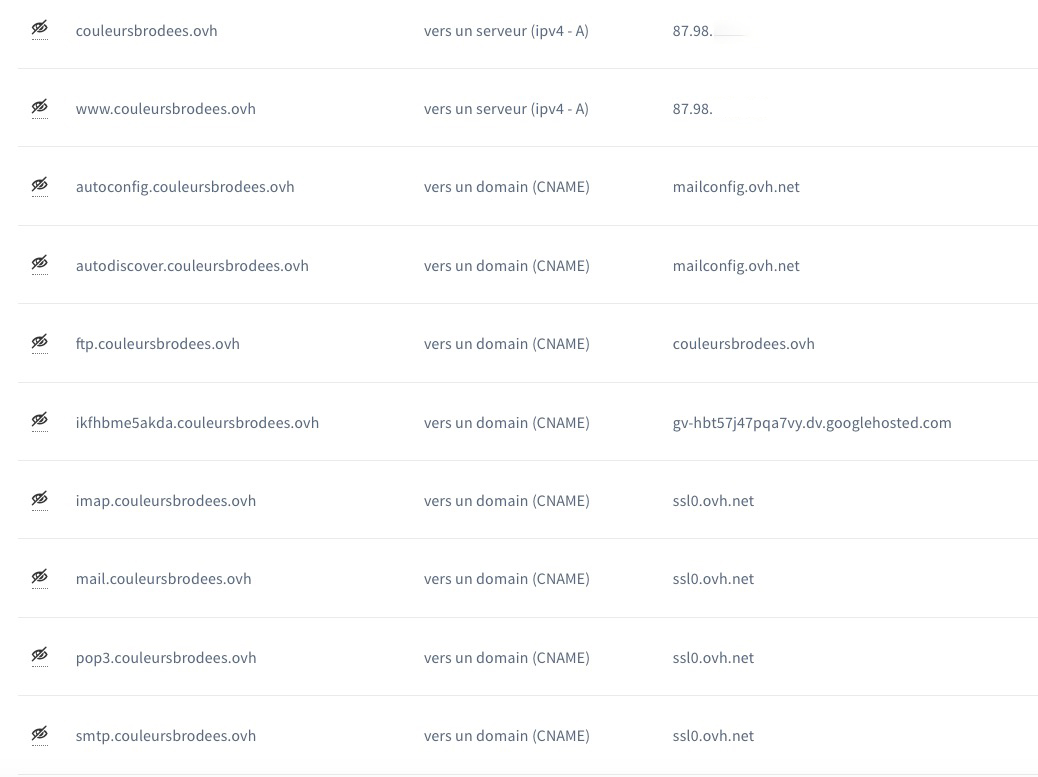Click the crossed-eye icon of smtp.couleursbrodees.ovh
This screenshot has height=777, width=1038.
[x=40, y=734]
